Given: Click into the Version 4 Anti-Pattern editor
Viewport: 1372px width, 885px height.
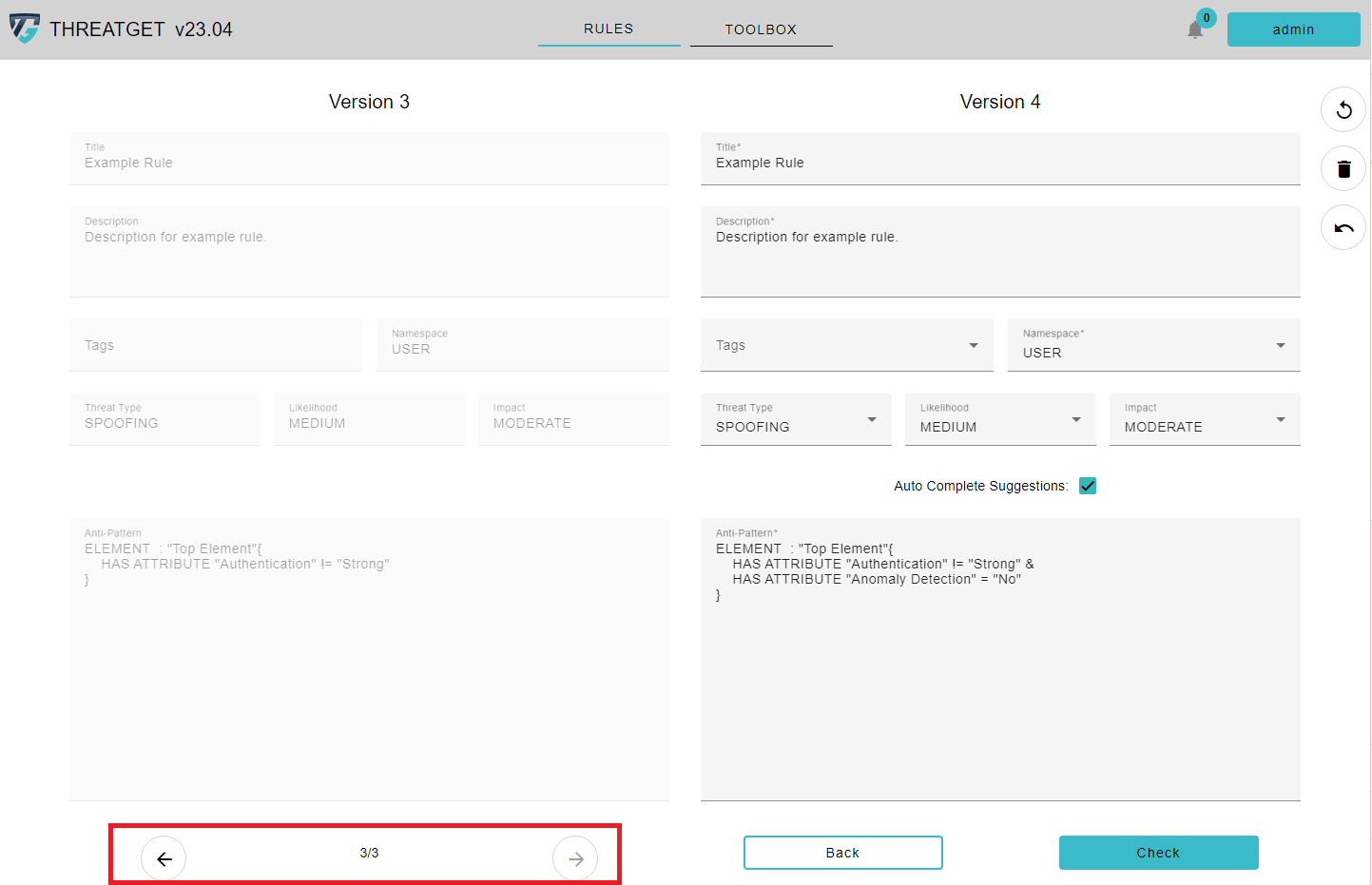Looking at the screenshot, I should (1000, 684).
